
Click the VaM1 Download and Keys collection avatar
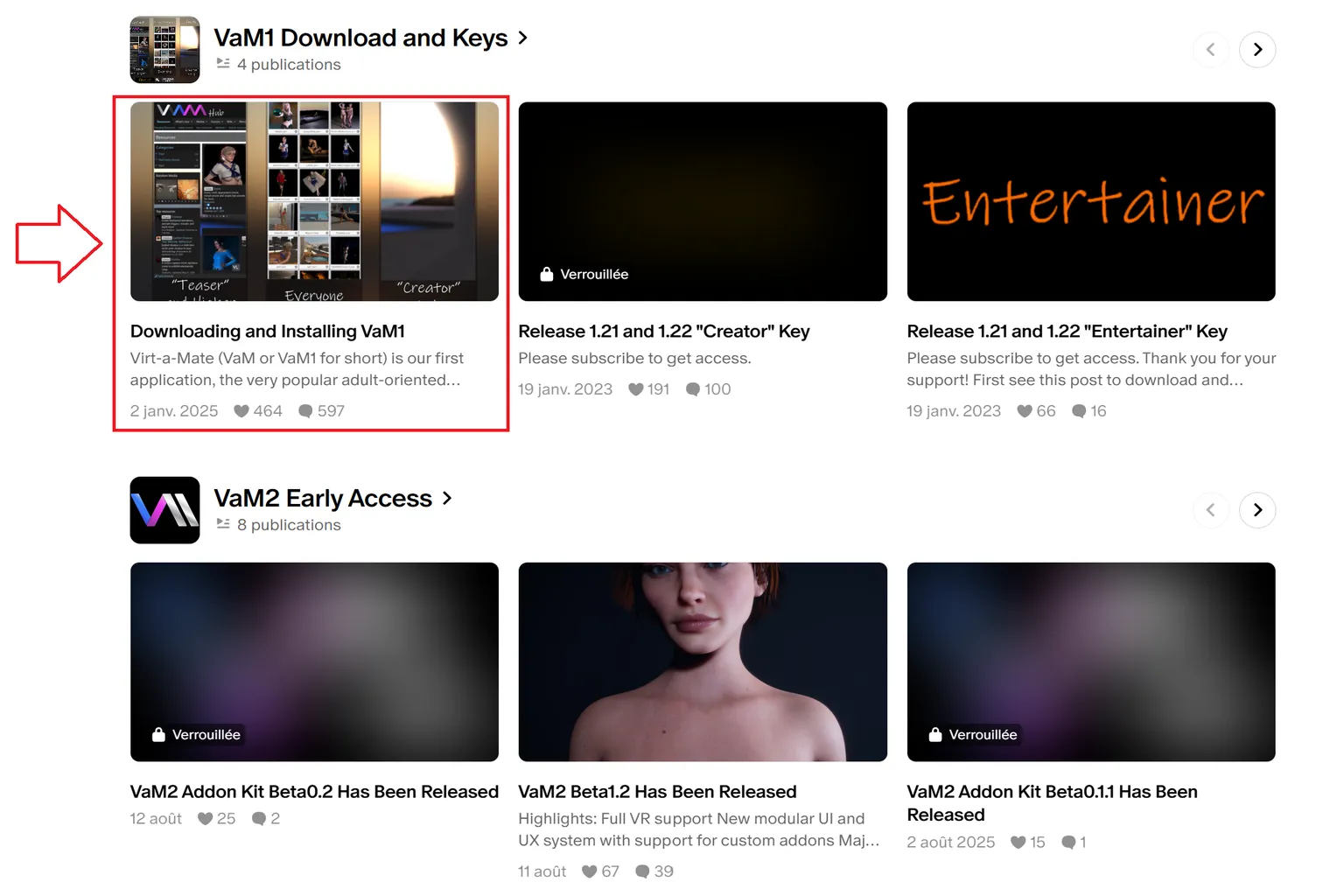pos(164,50)
